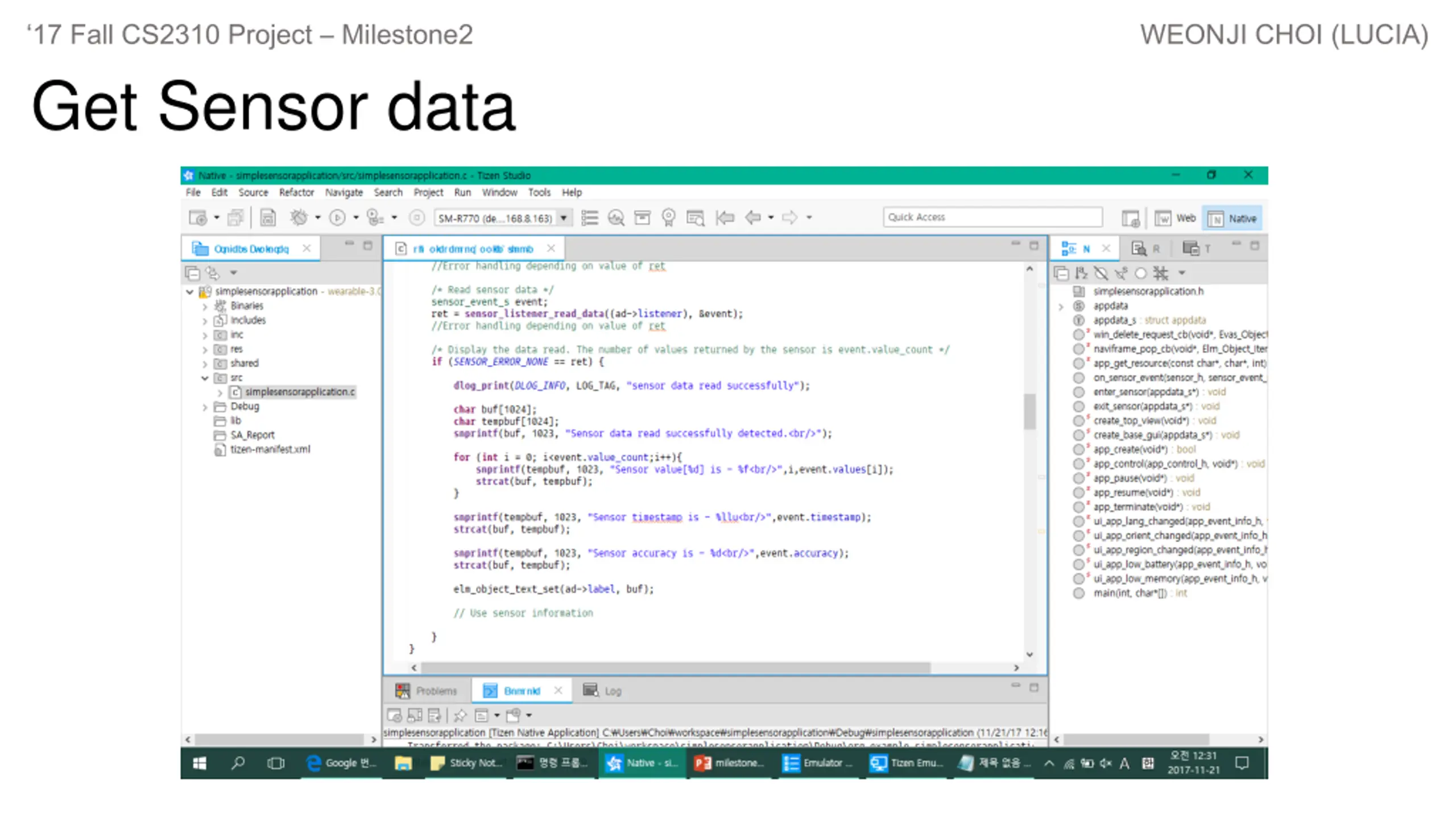Click the Back navigation arrow icon
1456x819 pixels.
753,217
